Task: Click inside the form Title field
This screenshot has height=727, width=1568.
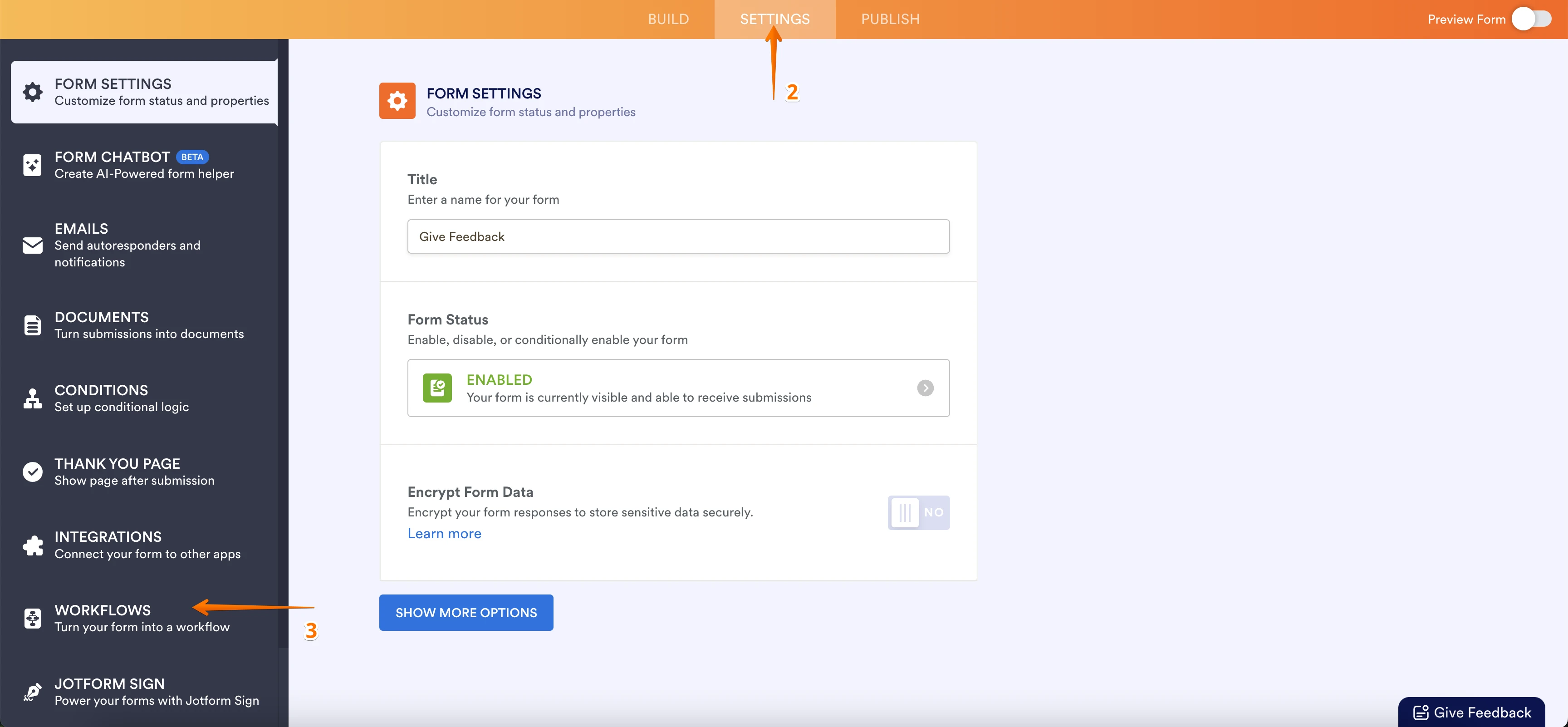Action: 677,236
